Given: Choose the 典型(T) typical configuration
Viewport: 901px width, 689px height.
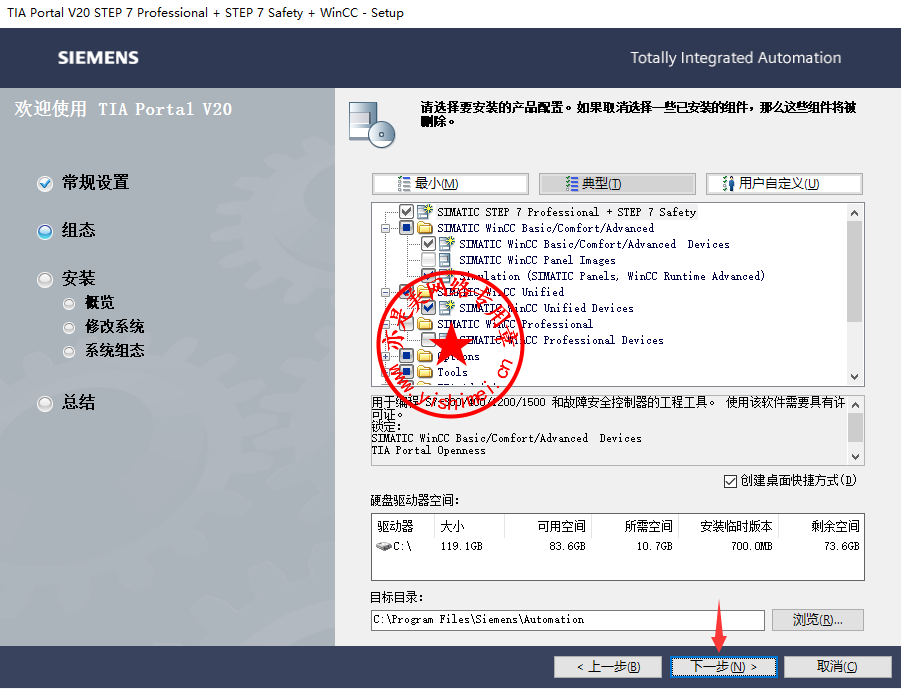Looking at the screenshot, I should pos(617,184).
